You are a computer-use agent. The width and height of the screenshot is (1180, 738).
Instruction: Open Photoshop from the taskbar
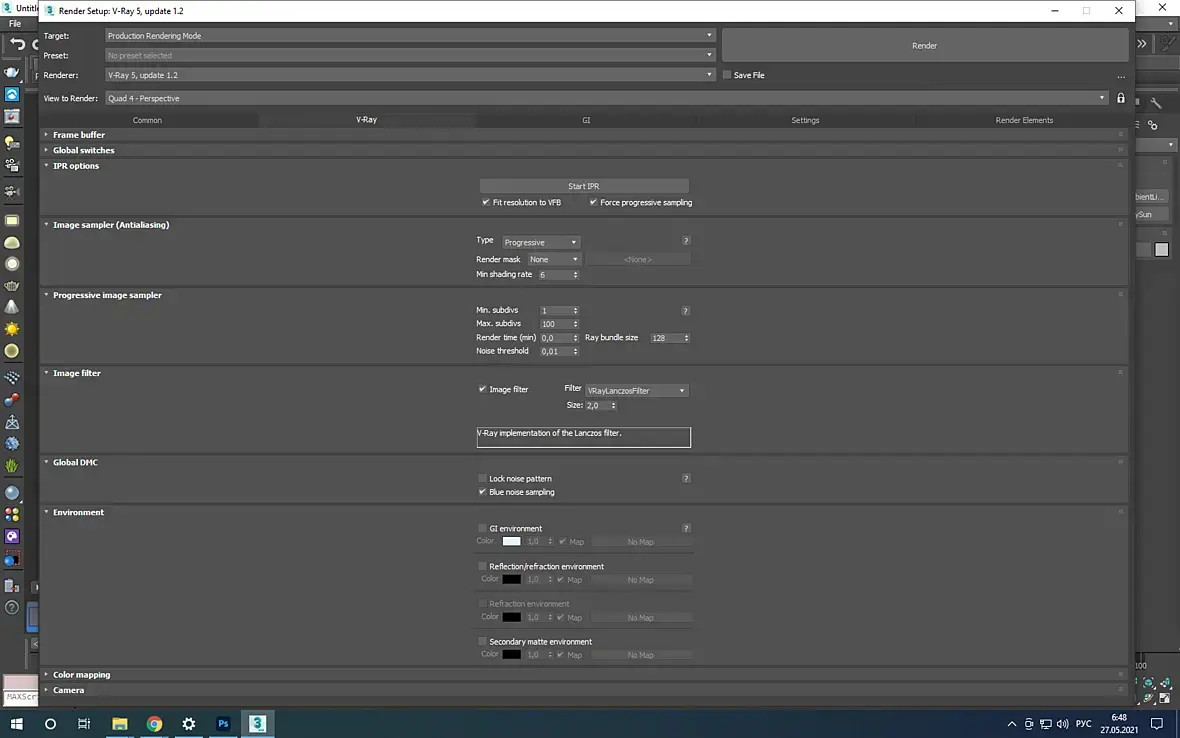tap(223, 724)
